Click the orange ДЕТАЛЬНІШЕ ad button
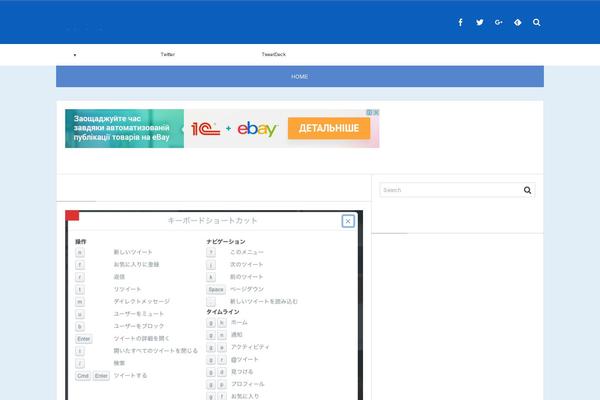 pyautogui.click(x=329, y=128)
